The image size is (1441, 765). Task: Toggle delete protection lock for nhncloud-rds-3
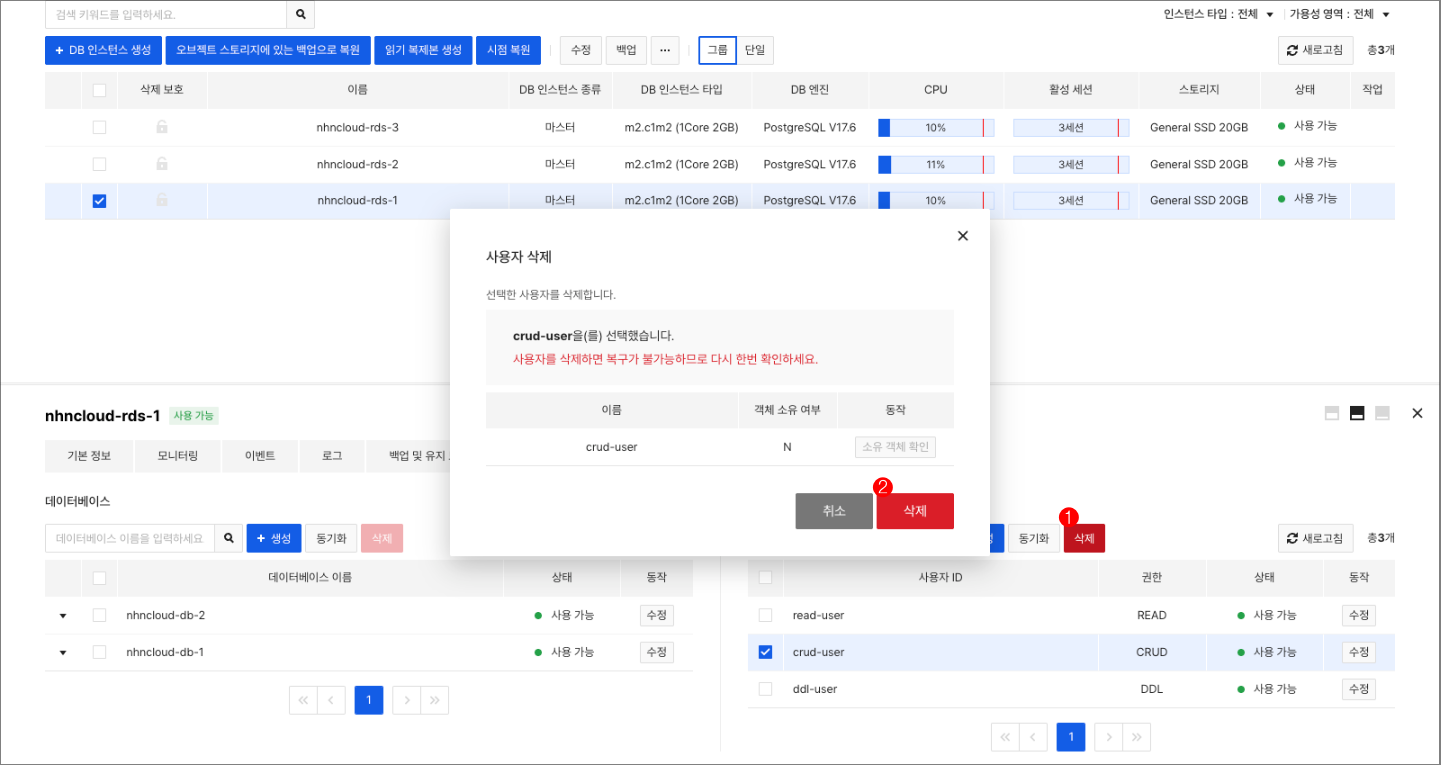(x=163, y=126)
